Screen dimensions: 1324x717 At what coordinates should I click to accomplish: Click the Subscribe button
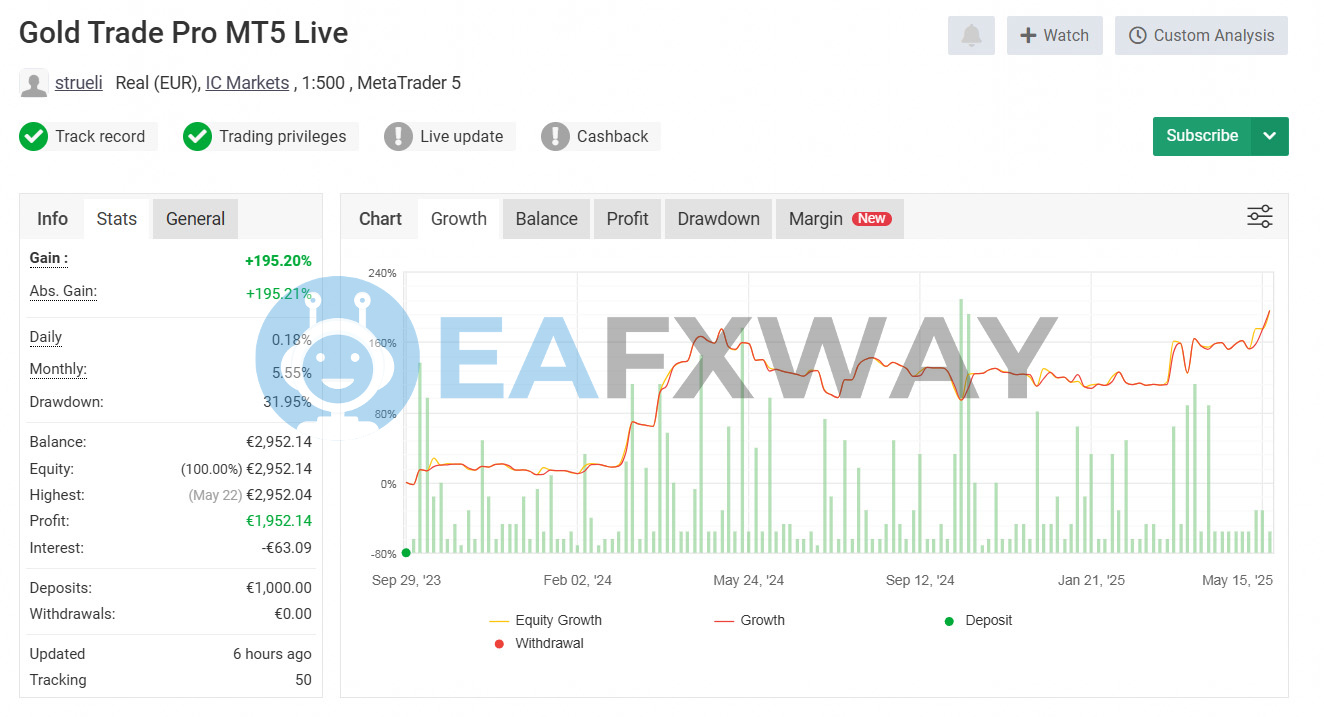(1202, 136)
